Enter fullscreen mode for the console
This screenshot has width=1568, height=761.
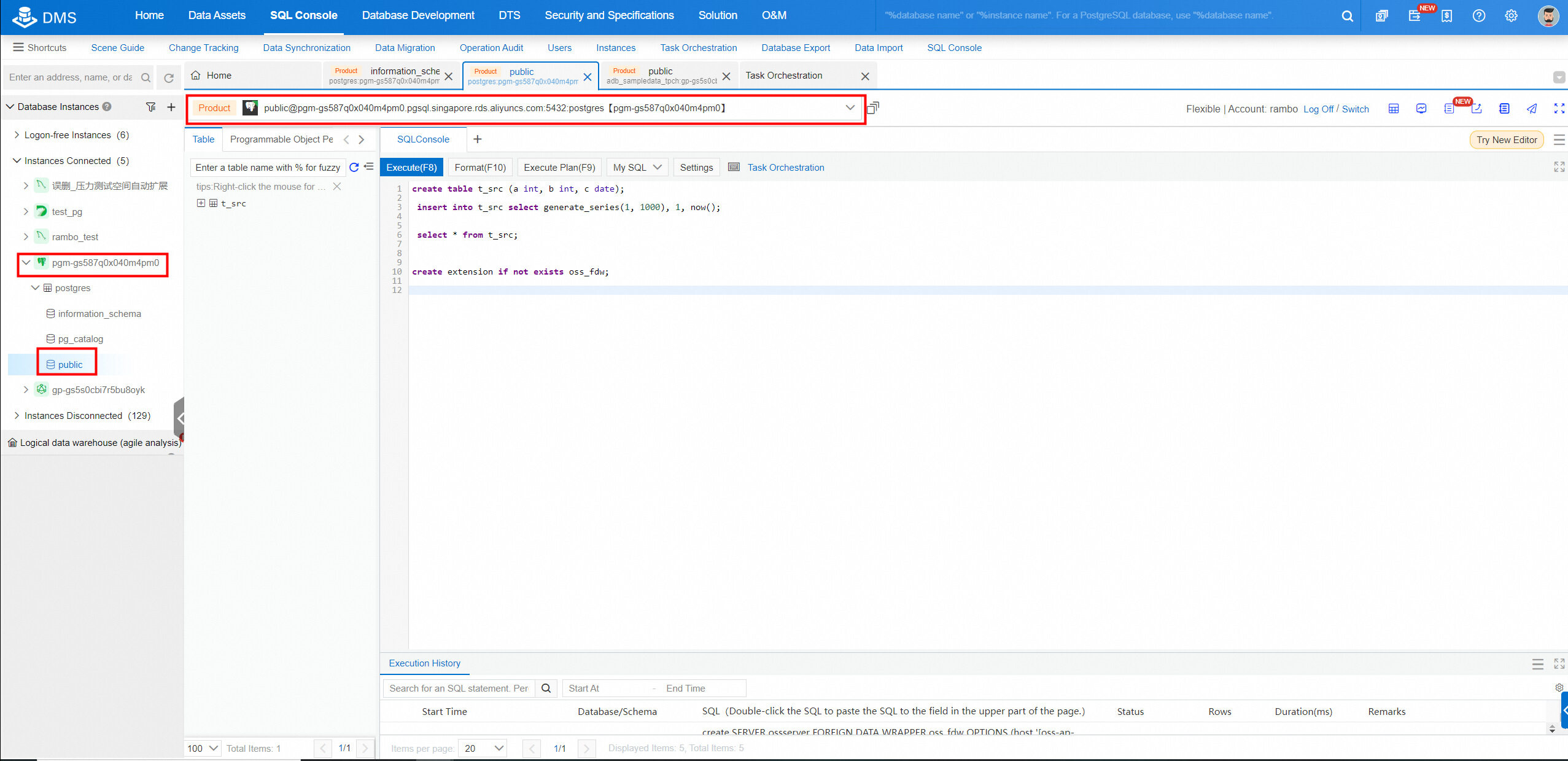point(1559,109)
